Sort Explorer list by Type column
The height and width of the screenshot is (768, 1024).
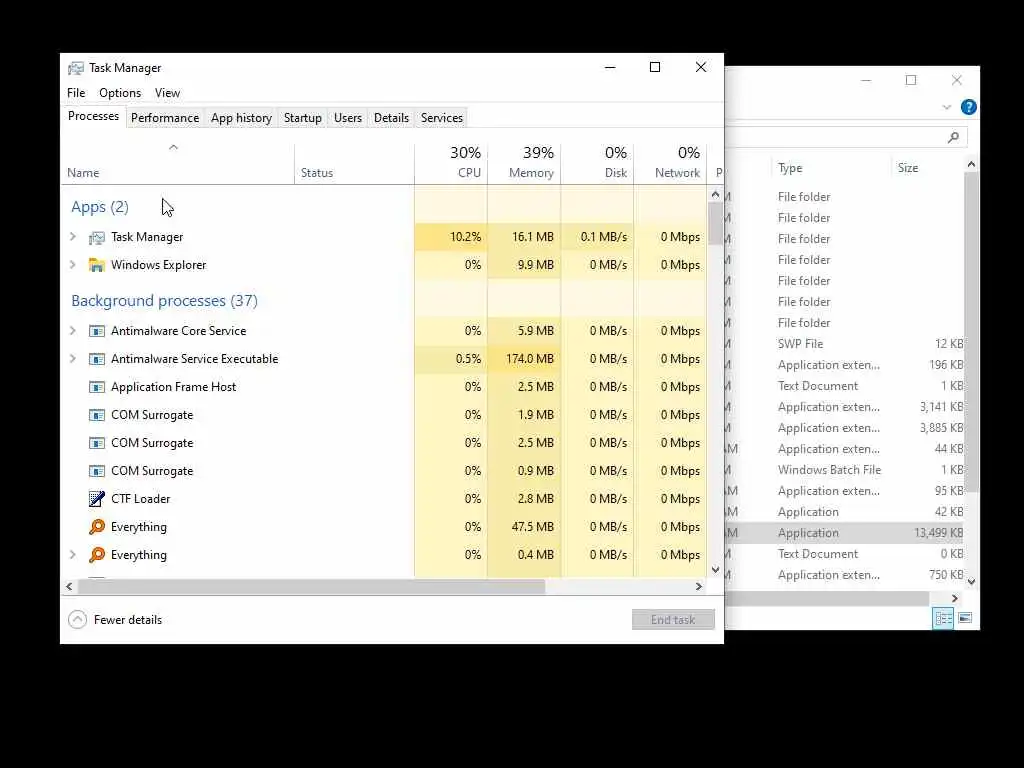[829, 168]
